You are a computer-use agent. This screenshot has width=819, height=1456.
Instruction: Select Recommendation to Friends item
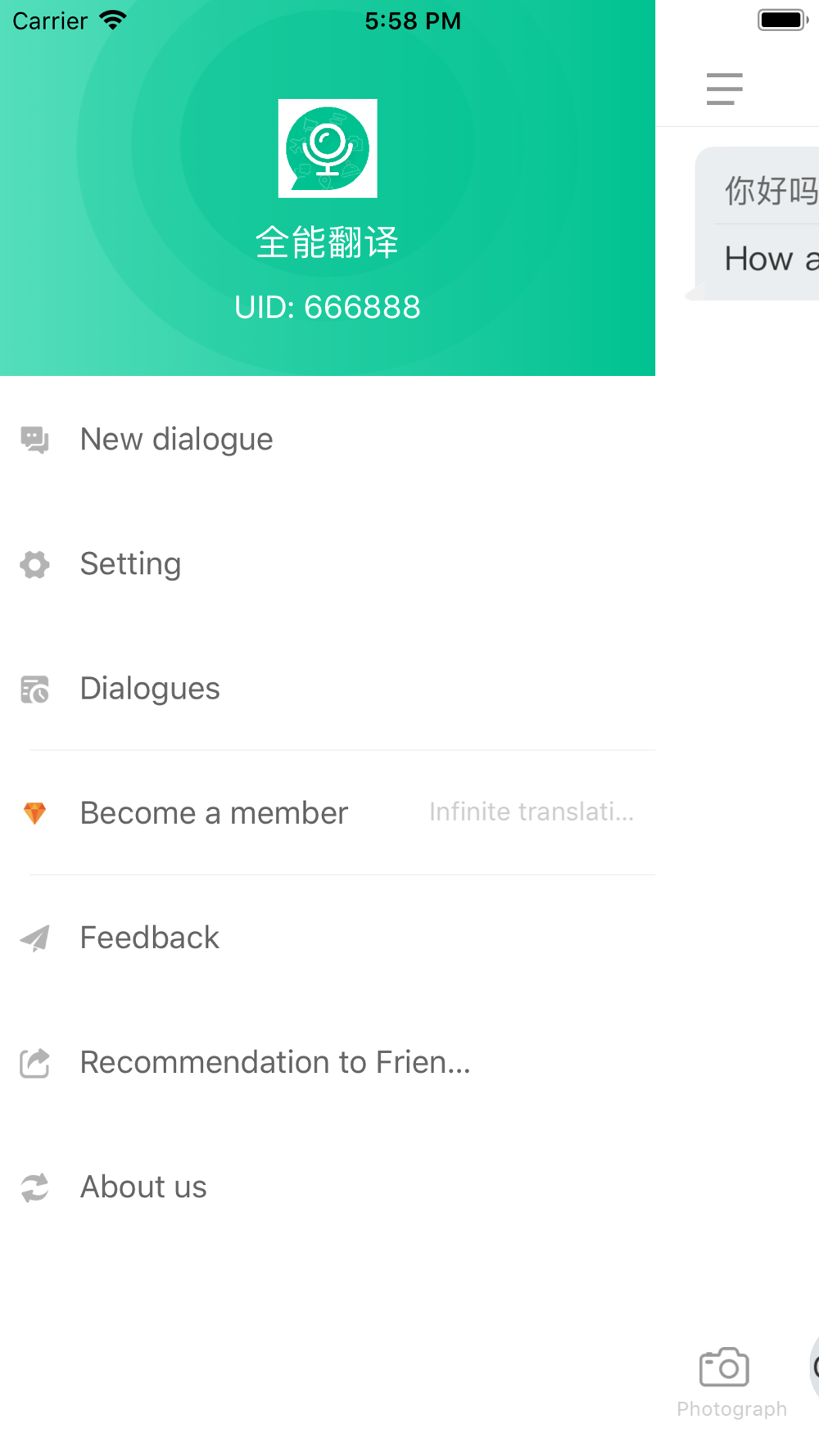point(328,1062)
